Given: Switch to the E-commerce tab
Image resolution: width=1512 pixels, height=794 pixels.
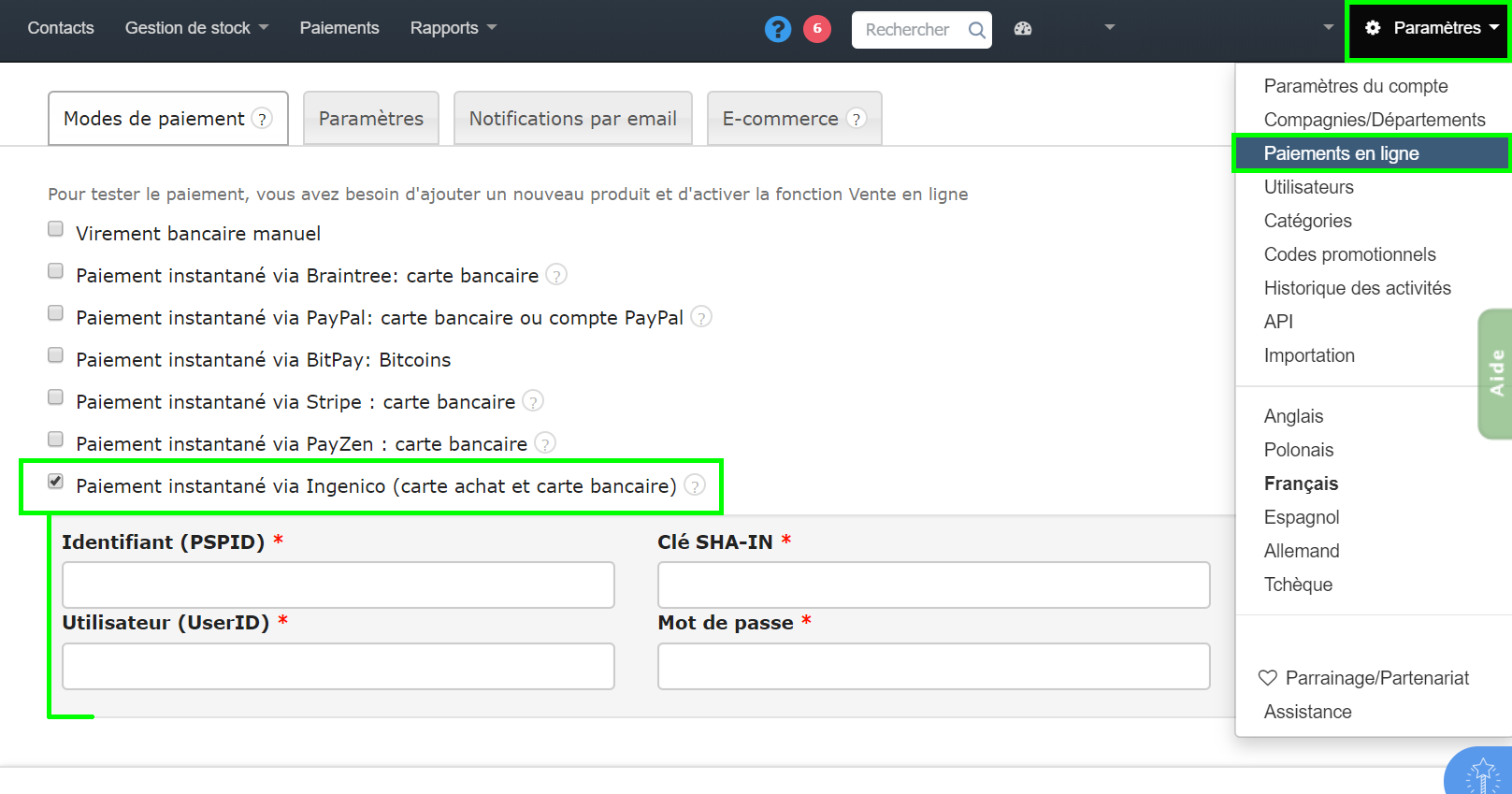Looking at the screenshot, I should 795,118.
